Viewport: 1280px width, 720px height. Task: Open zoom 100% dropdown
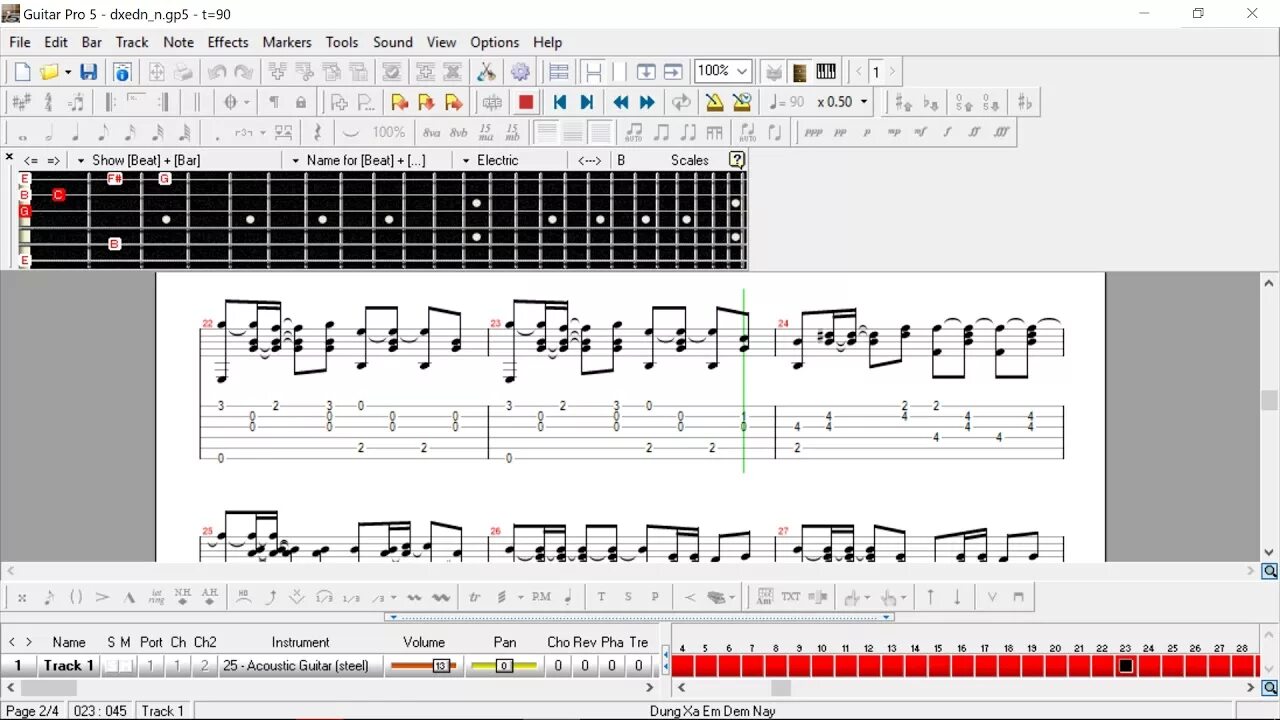coord(742,72)
